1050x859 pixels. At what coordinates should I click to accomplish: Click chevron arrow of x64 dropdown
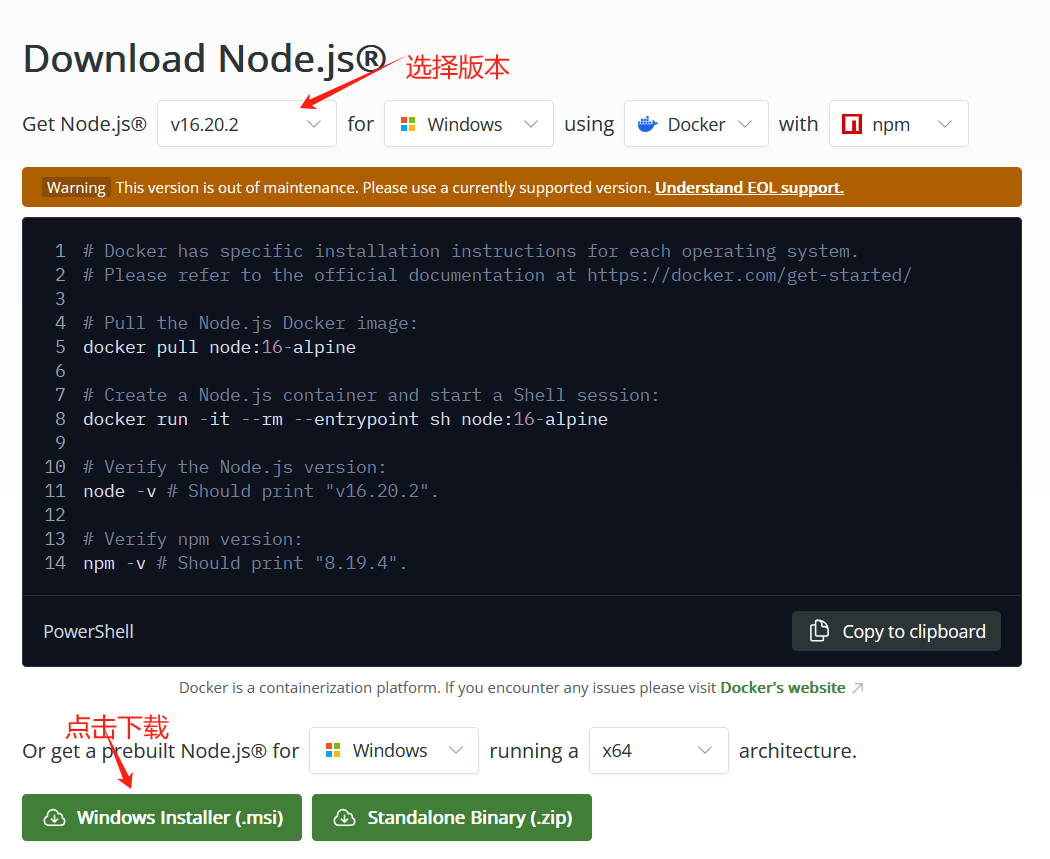[704, 751]
